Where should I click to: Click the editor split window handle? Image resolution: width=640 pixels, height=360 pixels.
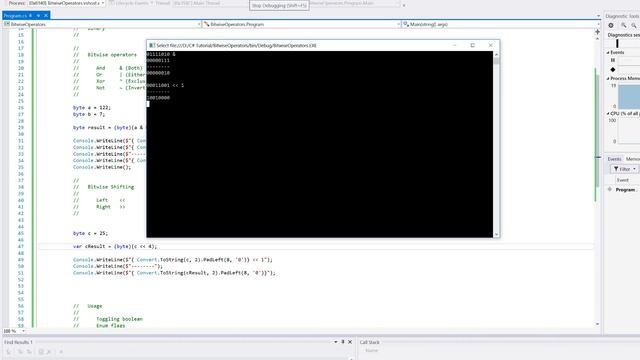[x=598, y=32]
